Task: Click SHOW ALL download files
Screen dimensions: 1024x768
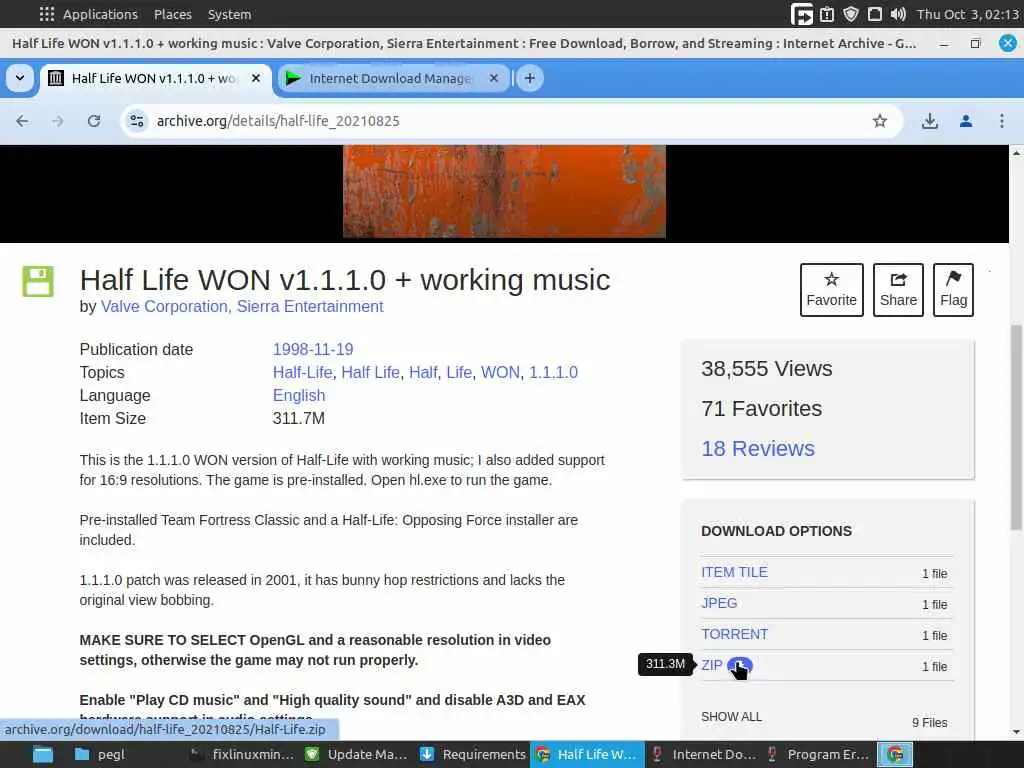Action: click(x=731, y=717)
